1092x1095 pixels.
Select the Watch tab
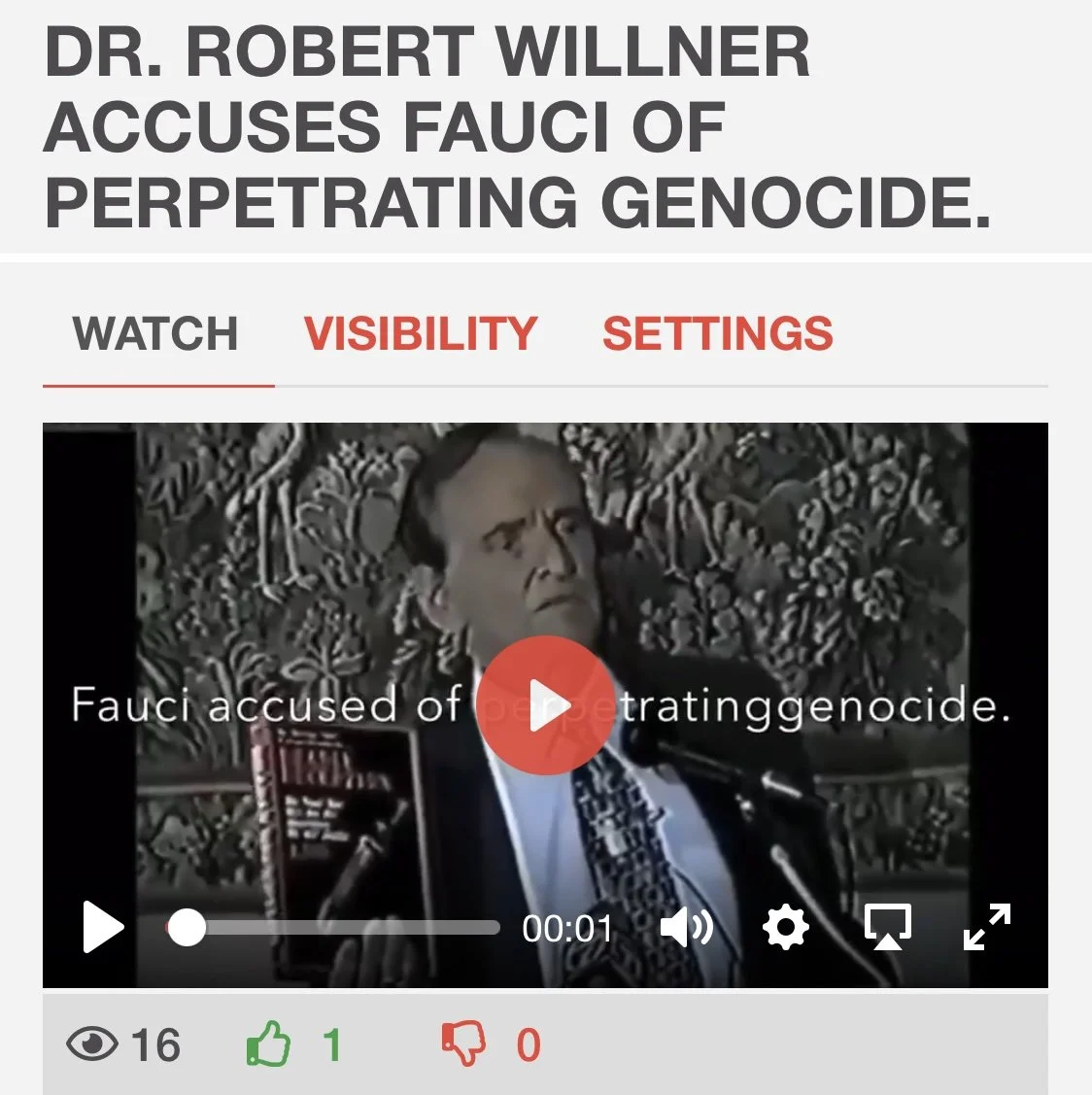[155, 333]
